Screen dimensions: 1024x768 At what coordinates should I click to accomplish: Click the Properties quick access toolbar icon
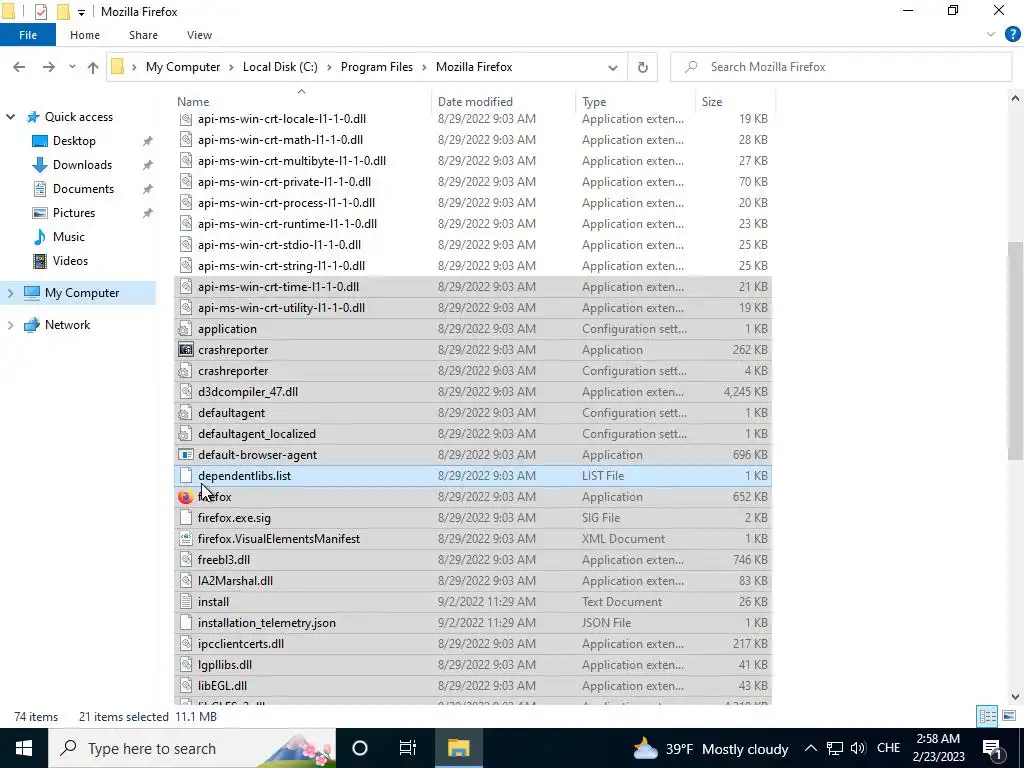40,12
